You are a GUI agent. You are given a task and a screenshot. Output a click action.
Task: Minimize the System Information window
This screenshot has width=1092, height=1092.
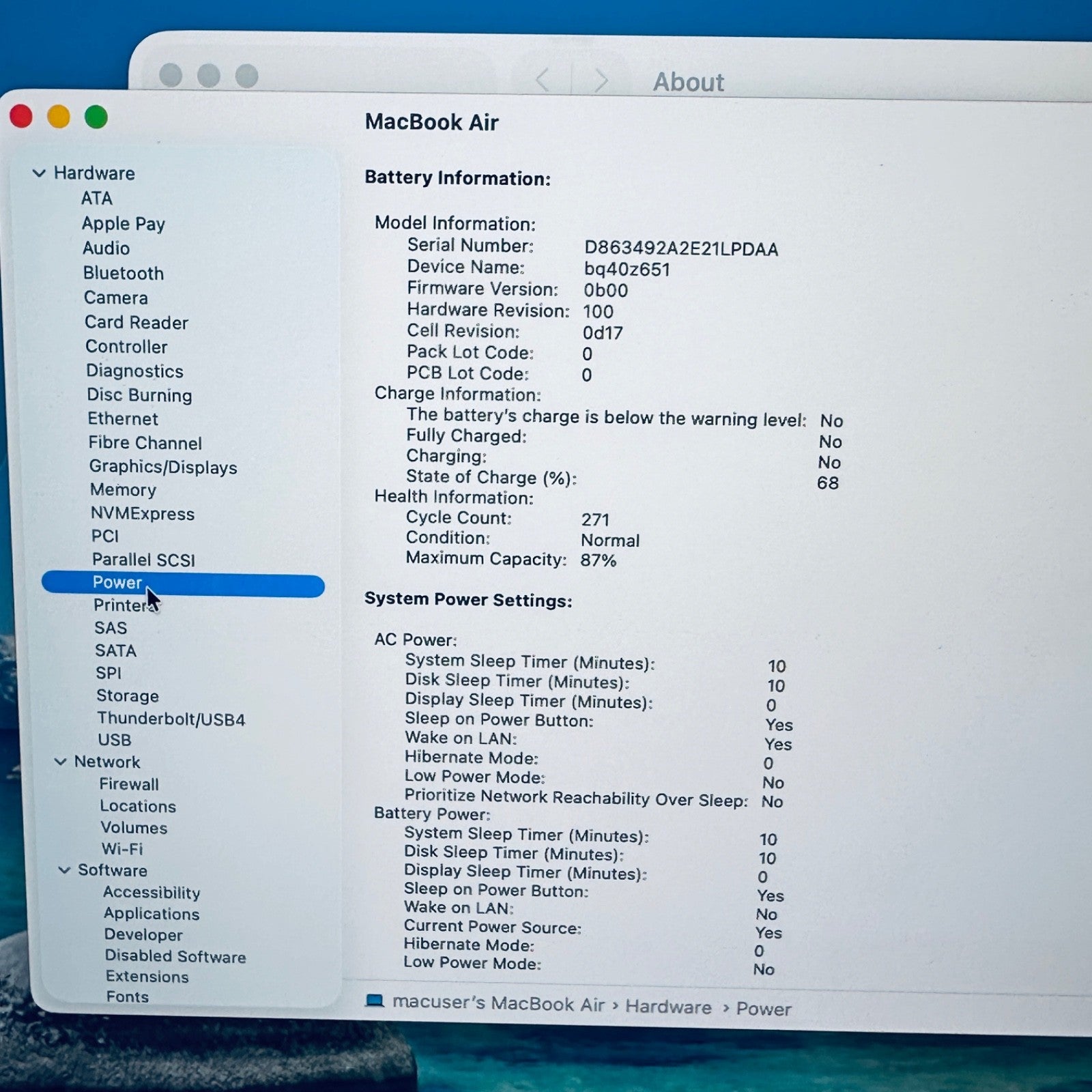pyautogui.click(x=59, y=116)
